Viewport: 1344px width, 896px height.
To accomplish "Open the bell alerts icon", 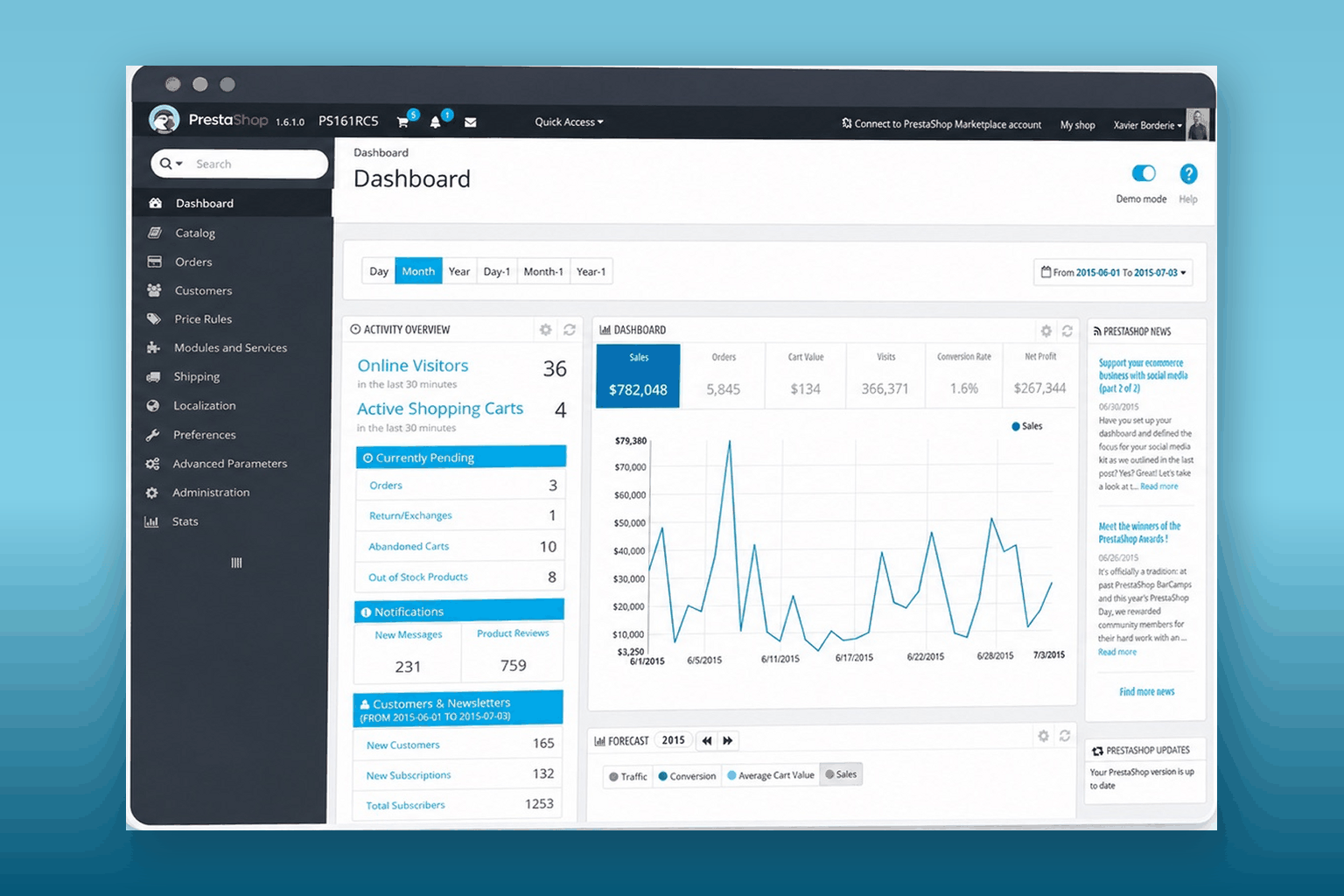I will coord(436,122).
